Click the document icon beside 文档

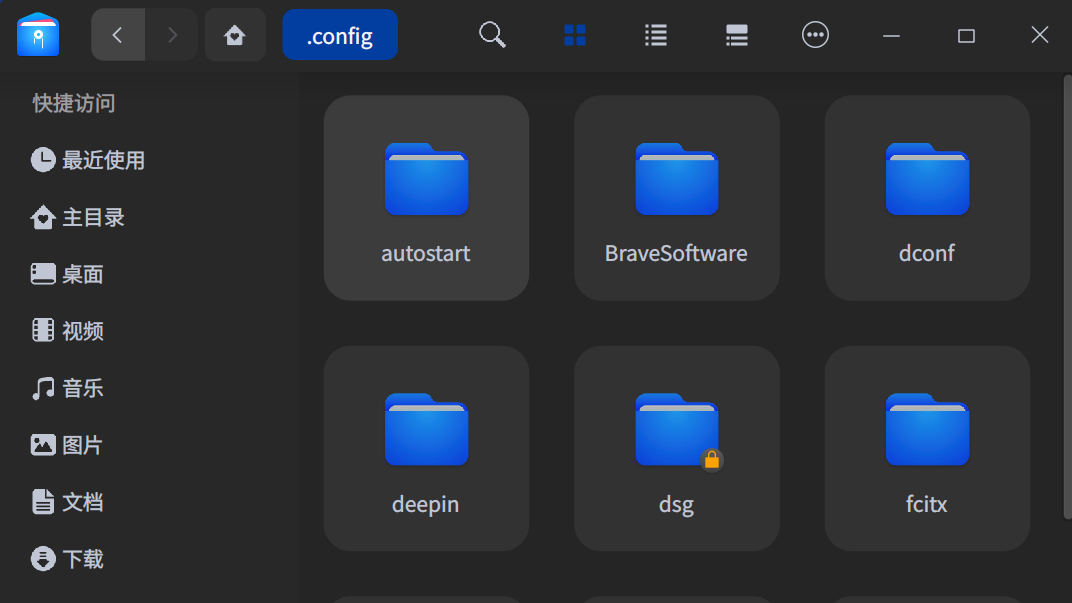pos(43,501)
